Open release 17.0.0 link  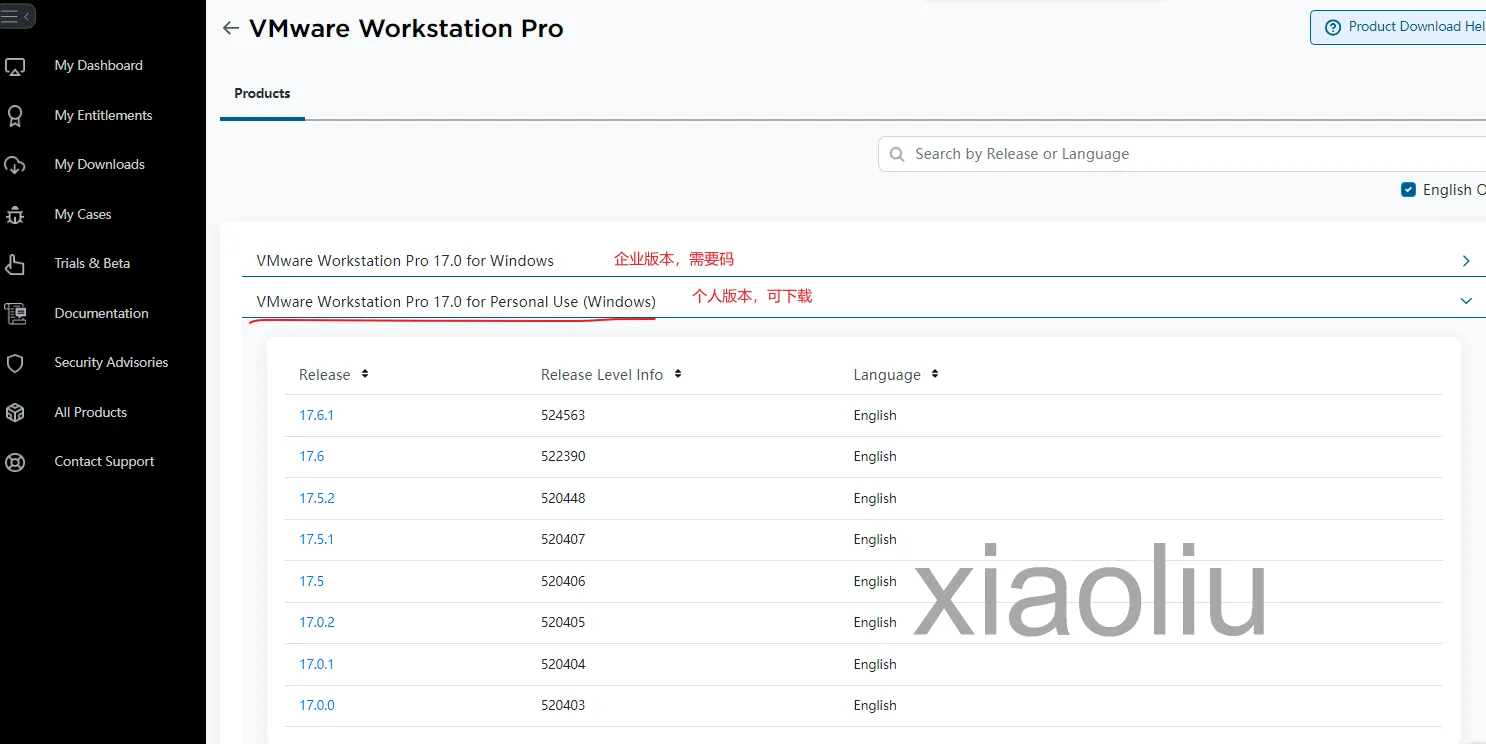[317, 706]
